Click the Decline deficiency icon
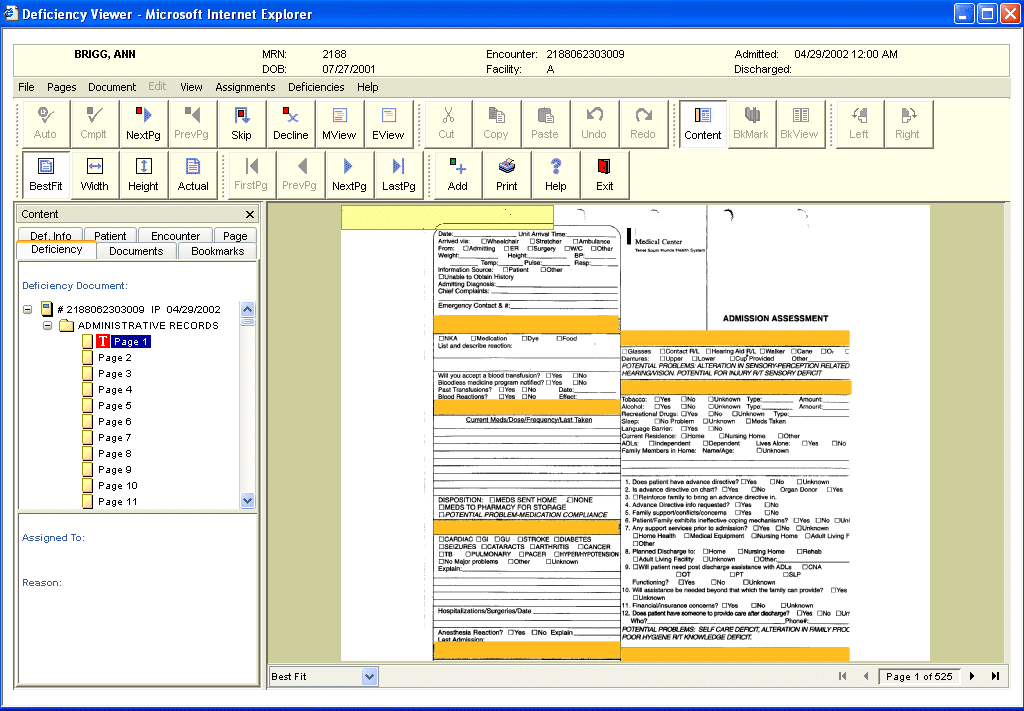This screenshot has height=711, width=1024. click(x=291, y=123)
